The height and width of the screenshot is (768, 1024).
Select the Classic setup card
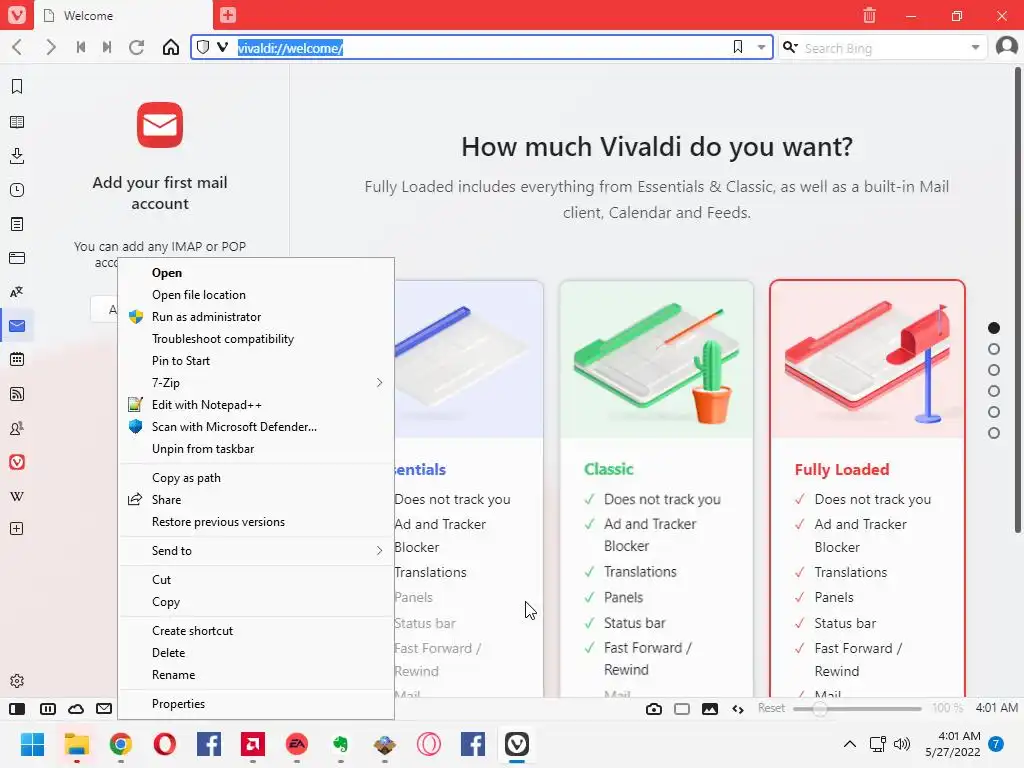coord(656,488)
